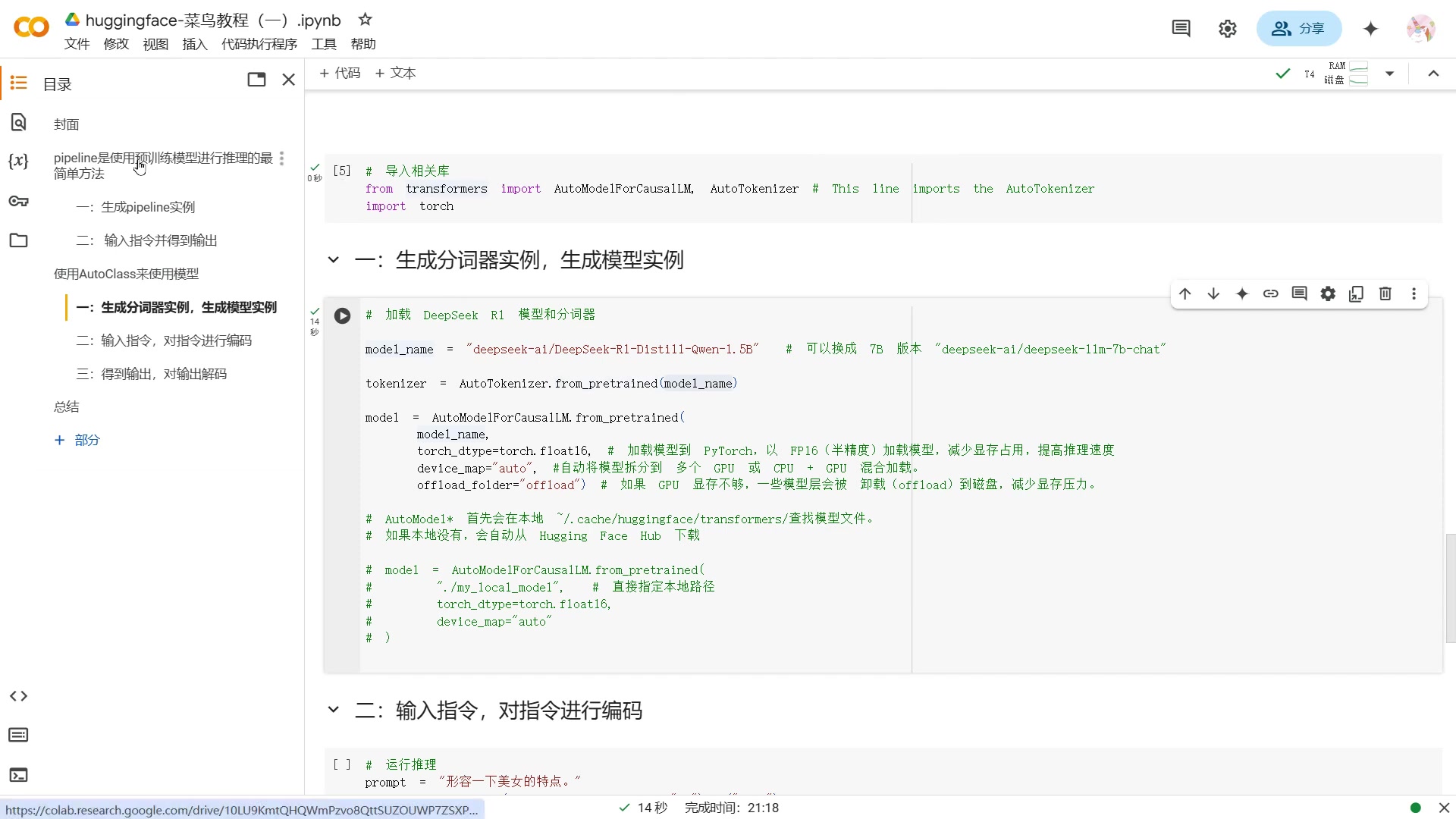Click the notebook title huggingface-菜鸟教程

pos(213,20)
